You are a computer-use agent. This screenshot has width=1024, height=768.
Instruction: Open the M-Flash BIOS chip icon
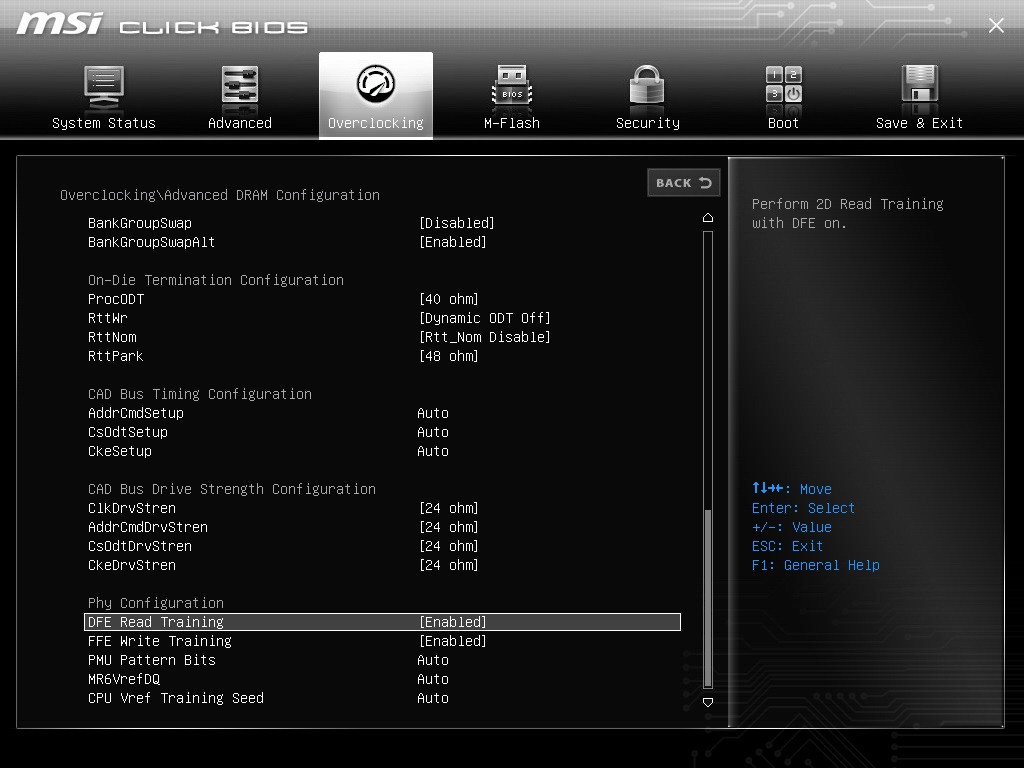512,85
